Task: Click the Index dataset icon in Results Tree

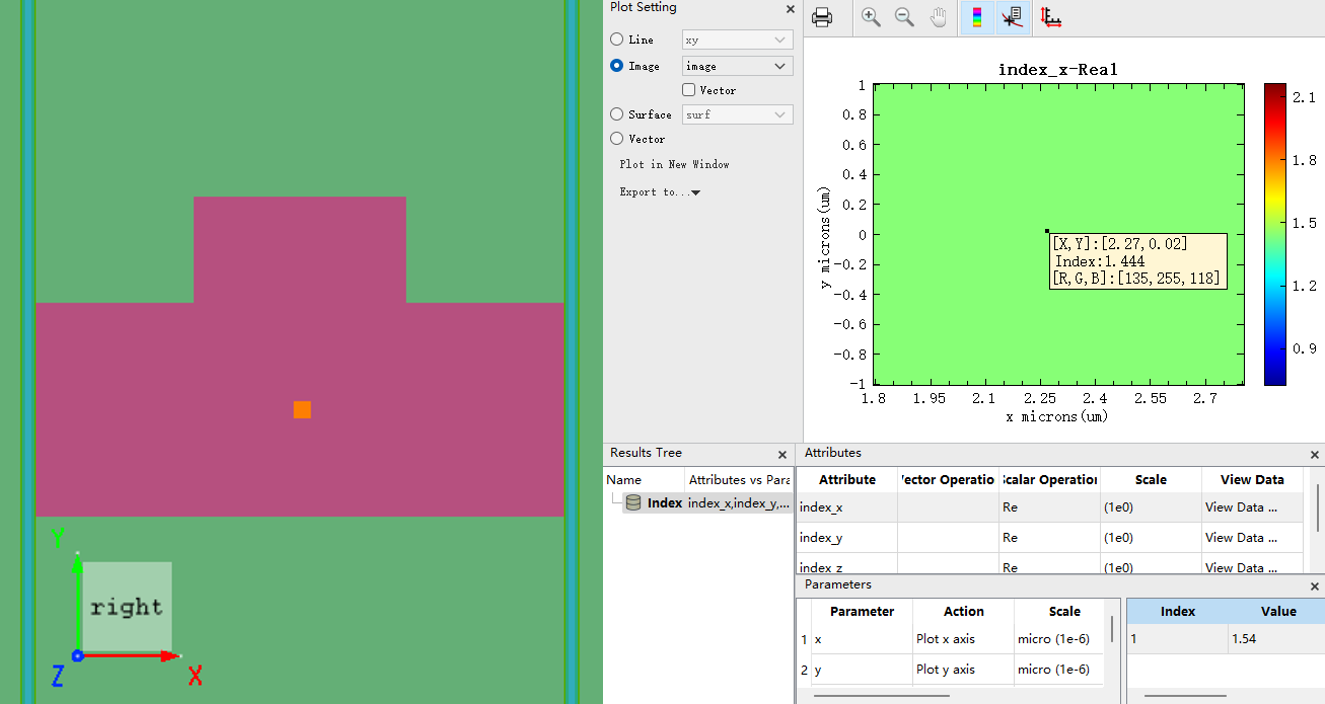Action: click(633, 503)
